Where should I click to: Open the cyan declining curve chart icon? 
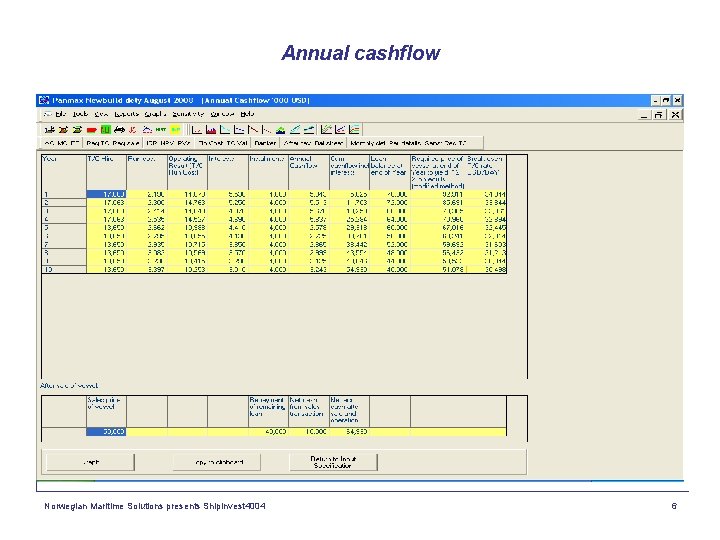click(225, 130)
